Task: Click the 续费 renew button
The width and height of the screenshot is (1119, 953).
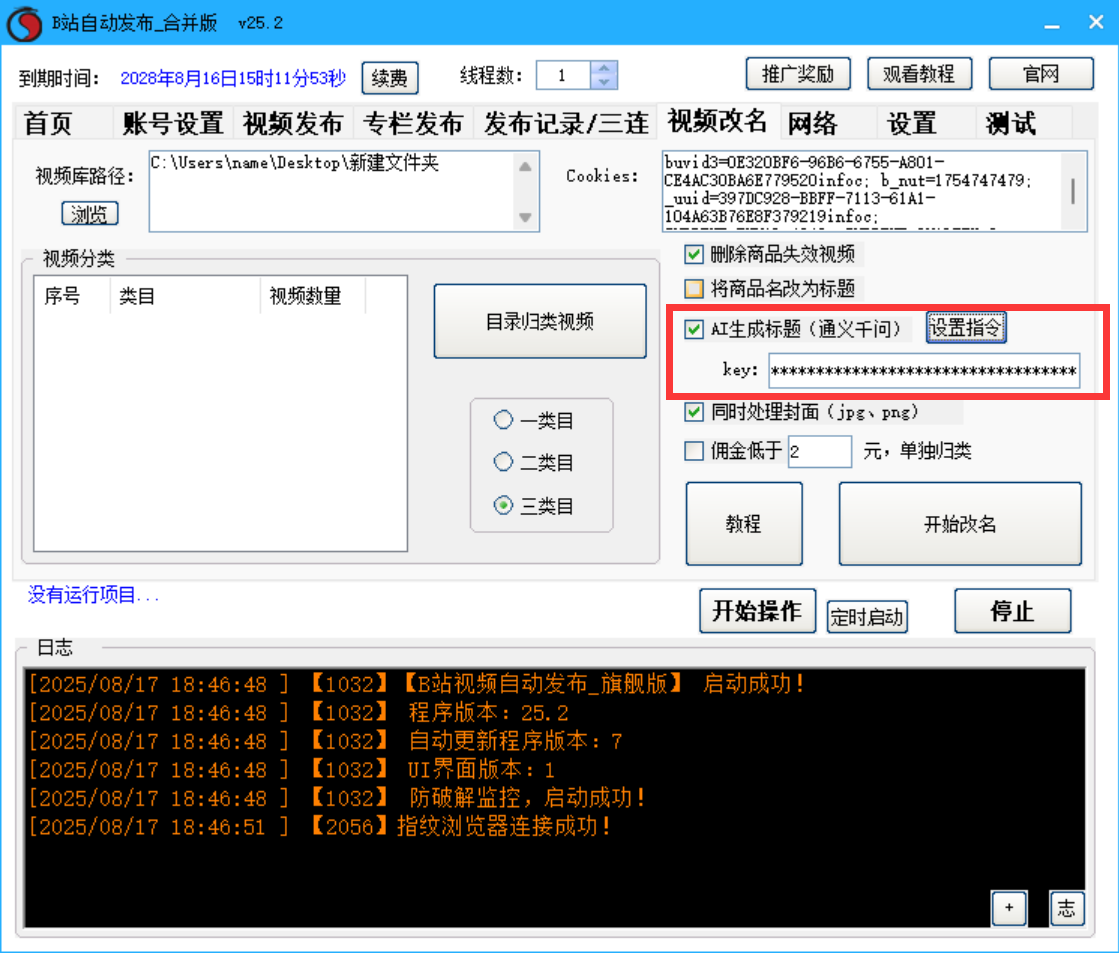Action: (x=390, y=78)
